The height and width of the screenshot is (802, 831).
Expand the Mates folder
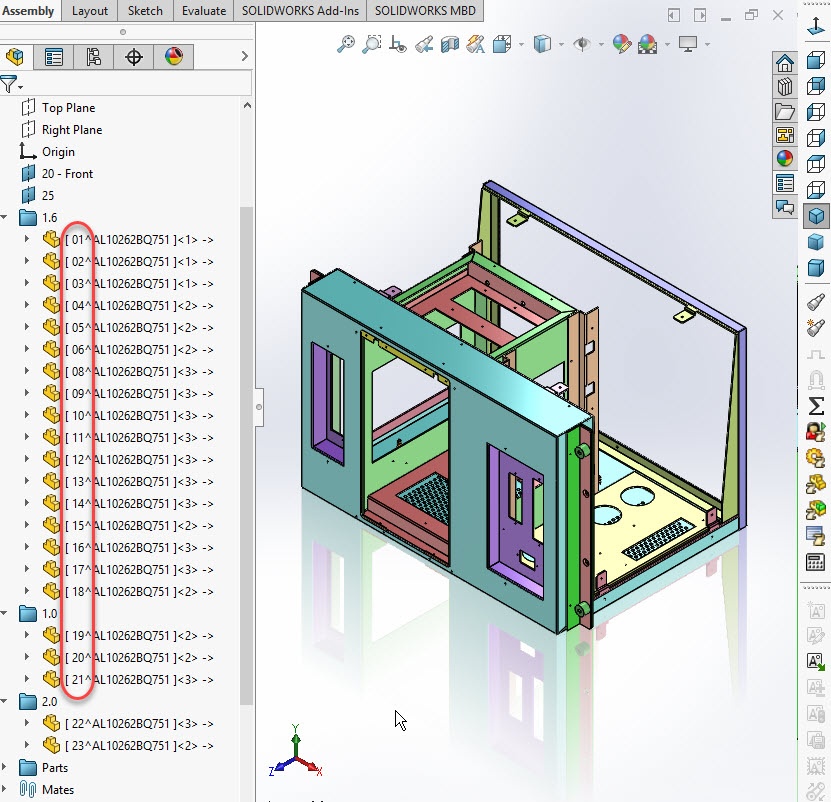tap(4, 789)
